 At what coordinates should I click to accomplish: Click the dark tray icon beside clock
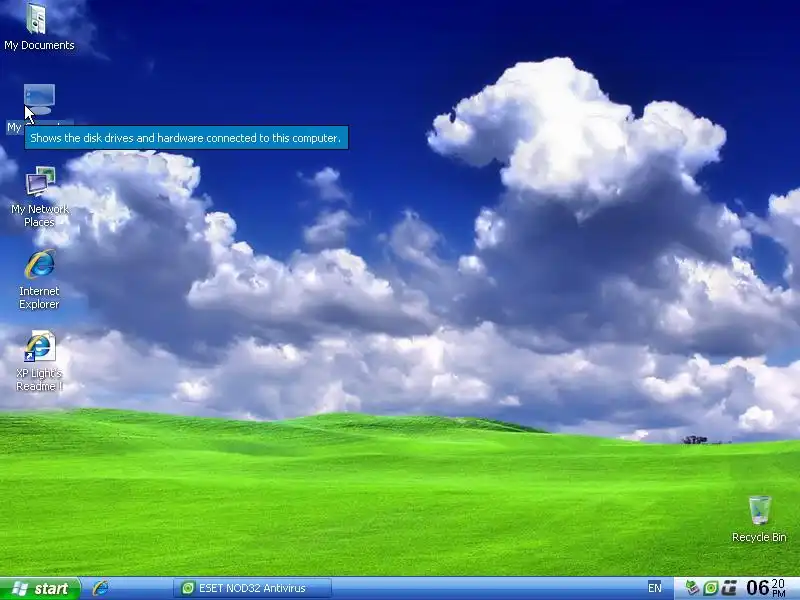730,588
